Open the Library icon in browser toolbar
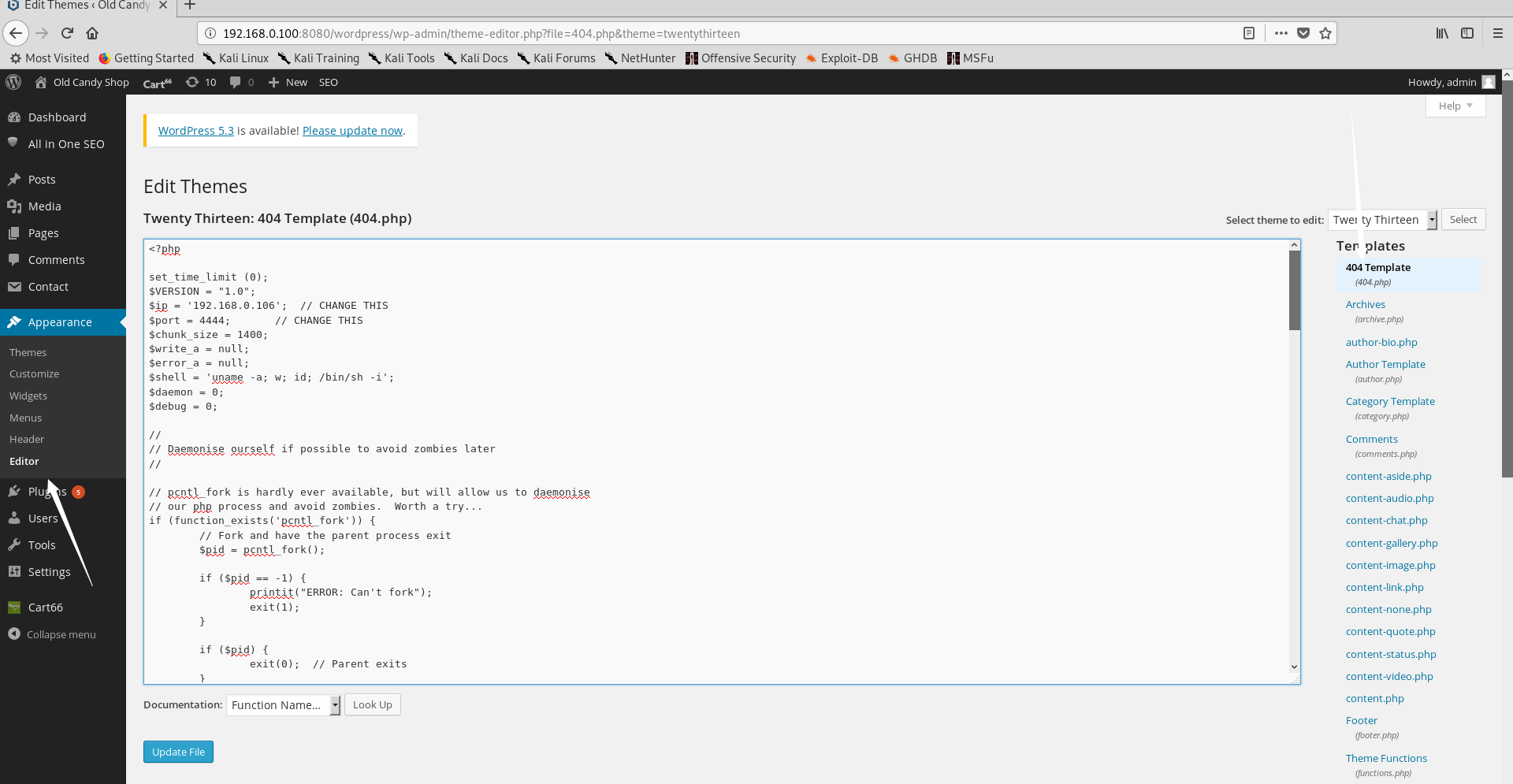The image size is (1513, 784). [x=1442, y=33]
